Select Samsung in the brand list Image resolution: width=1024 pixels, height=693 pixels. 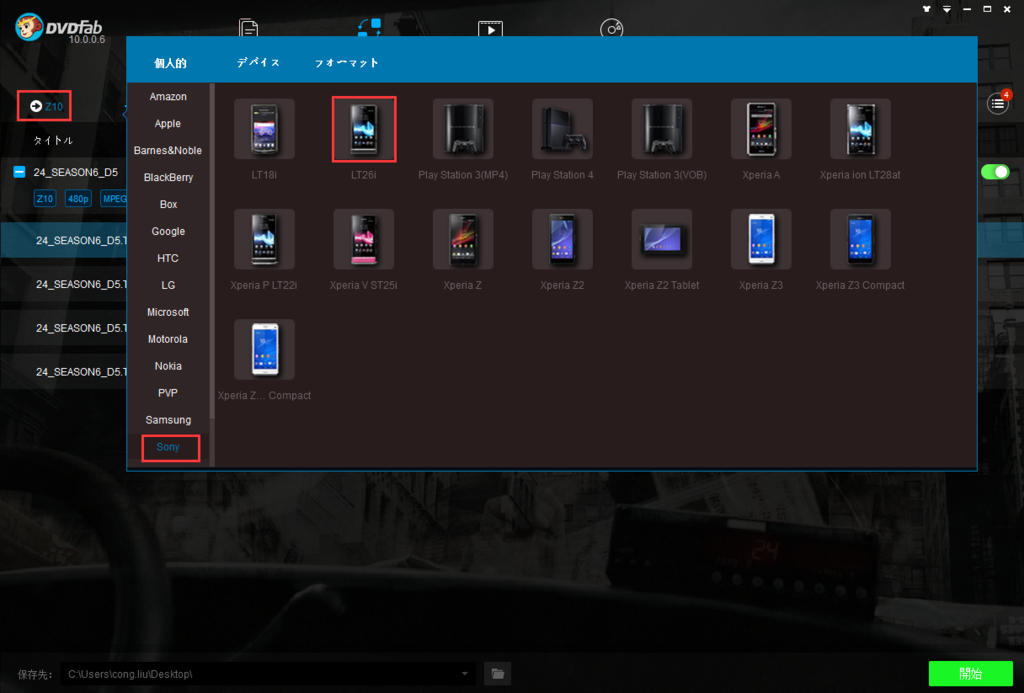(x=168, y=420)
